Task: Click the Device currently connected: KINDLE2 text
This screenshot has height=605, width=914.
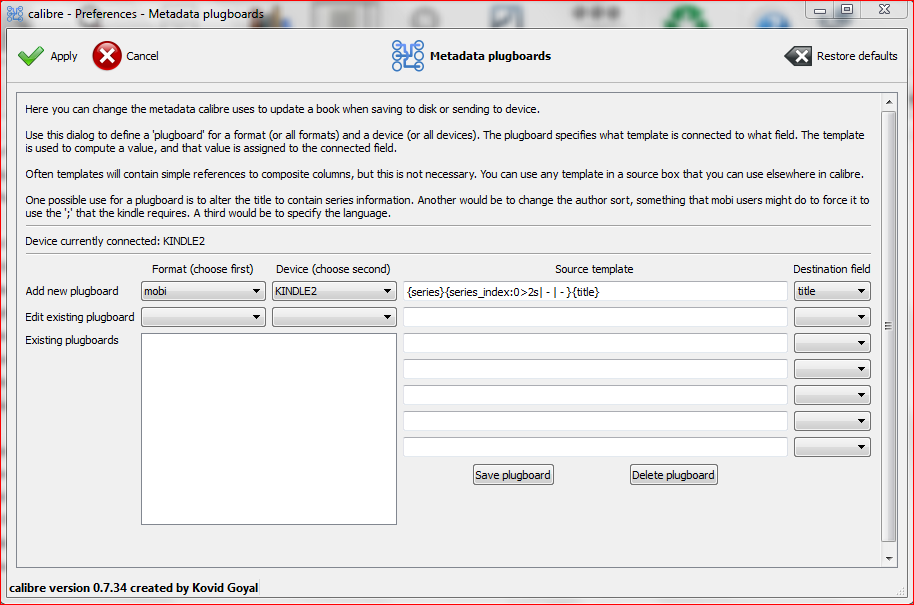Action: 115,241
